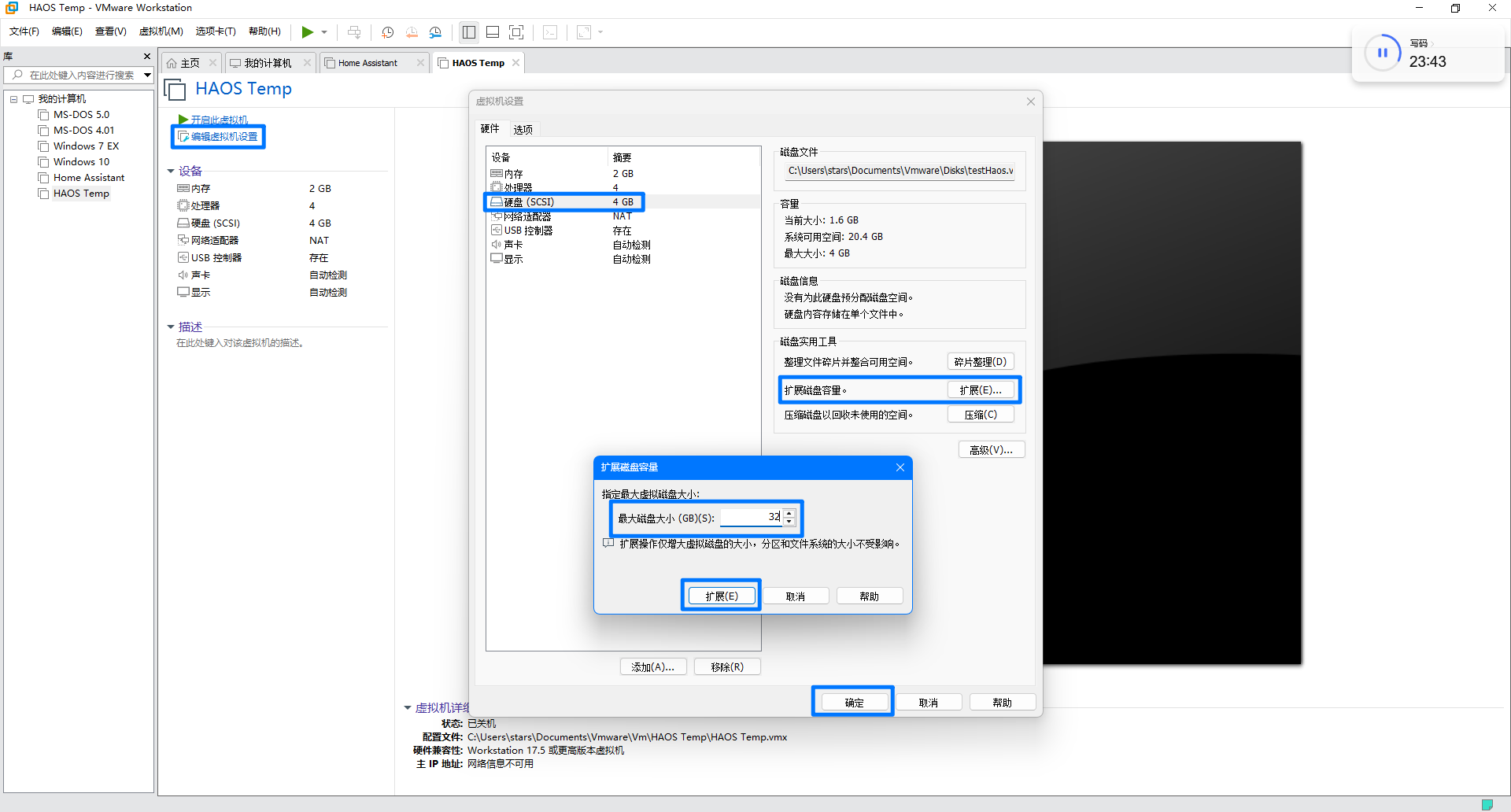The height and width of the screenshot is (812, 1511).
Task: Revert the VM to a snapshot
Action: 412,32
